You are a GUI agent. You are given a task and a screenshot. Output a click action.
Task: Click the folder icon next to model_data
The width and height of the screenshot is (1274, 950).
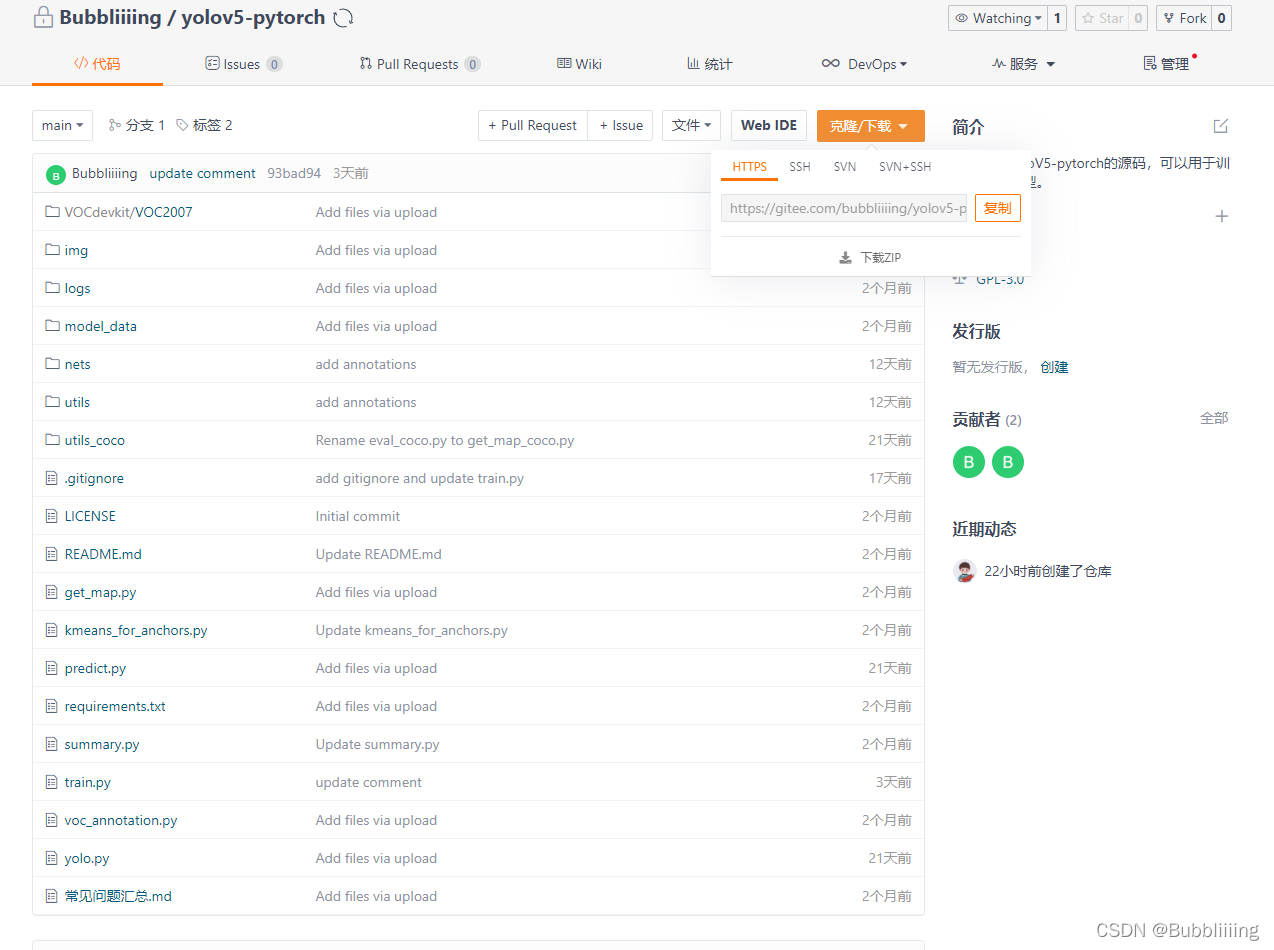tap(52, 326)
